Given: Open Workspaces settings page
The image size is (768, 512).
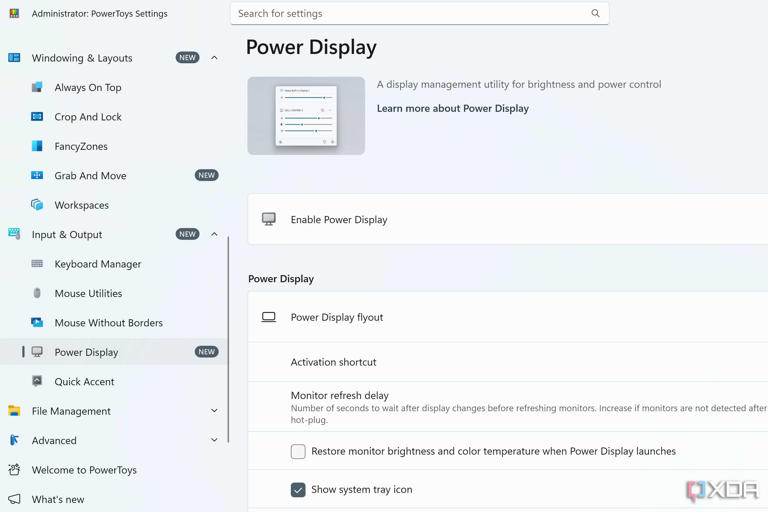Looking at the screenshot, I should pyautogui.click(x=114, y=205).
